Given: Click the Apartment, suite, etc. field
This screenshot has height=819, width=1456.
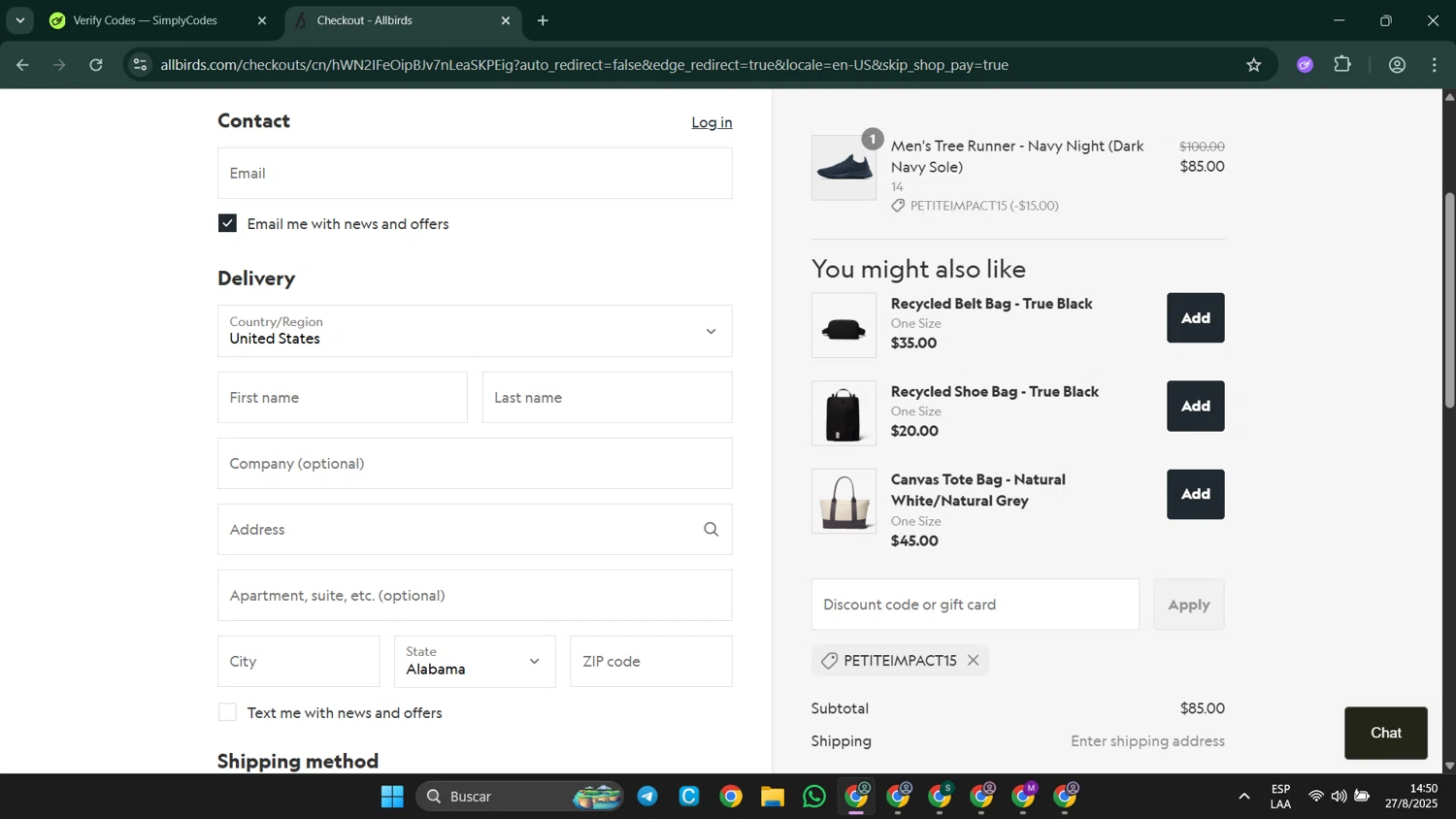Looking at the screenshot, I should coord(475,595).
